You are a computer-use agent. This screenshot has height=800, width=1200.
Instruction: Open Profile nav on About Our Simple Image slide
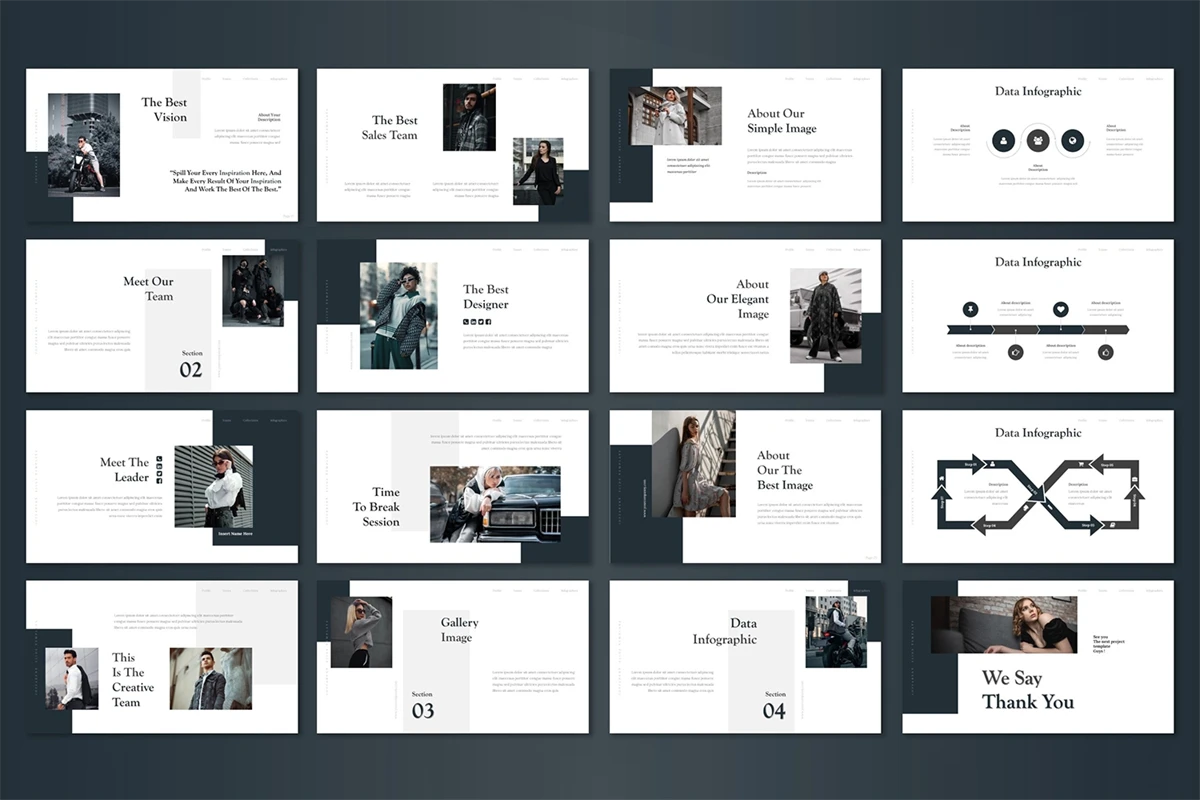(790, 79)
